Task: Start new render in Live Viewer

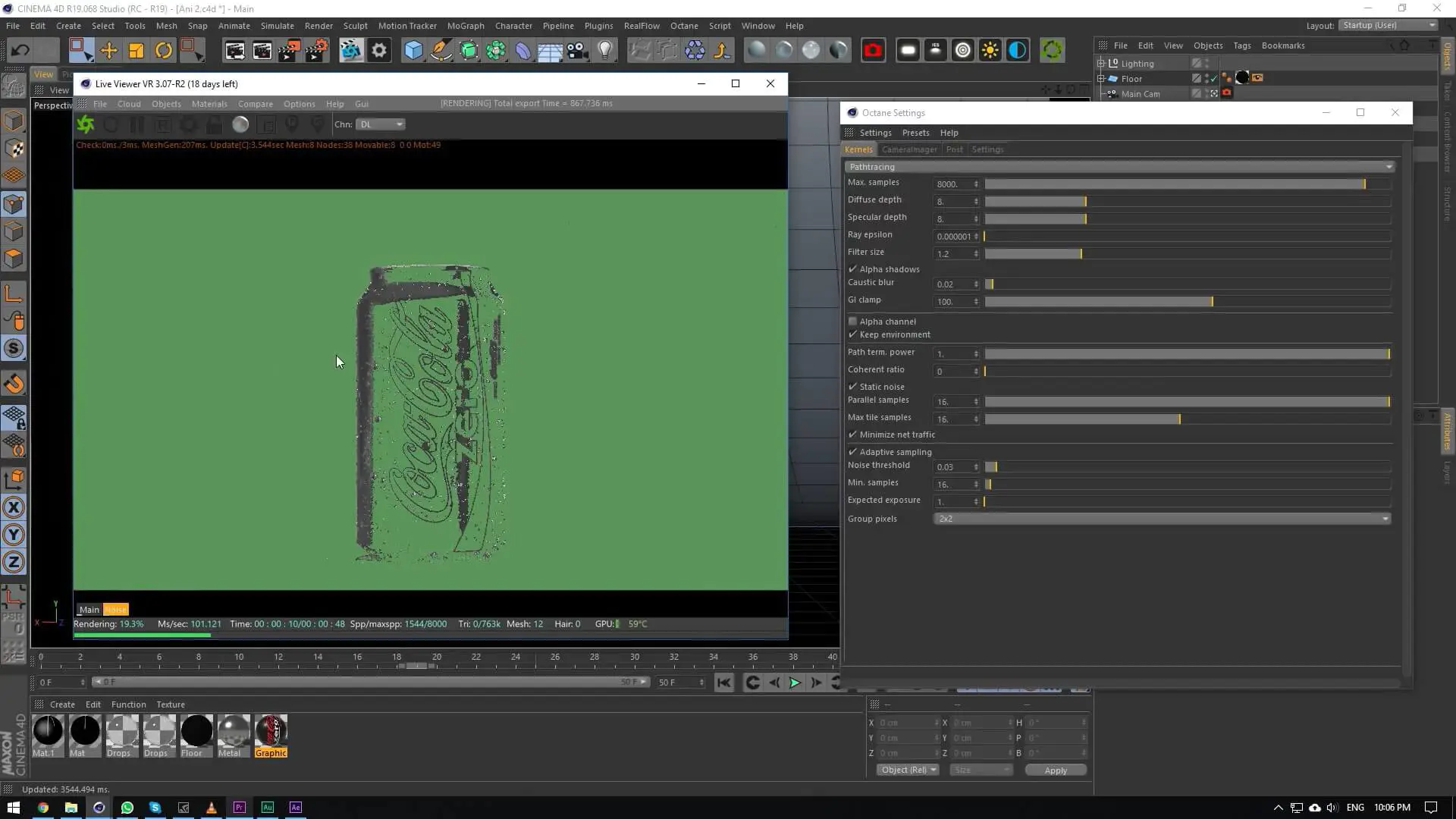Action: [86, 124]
